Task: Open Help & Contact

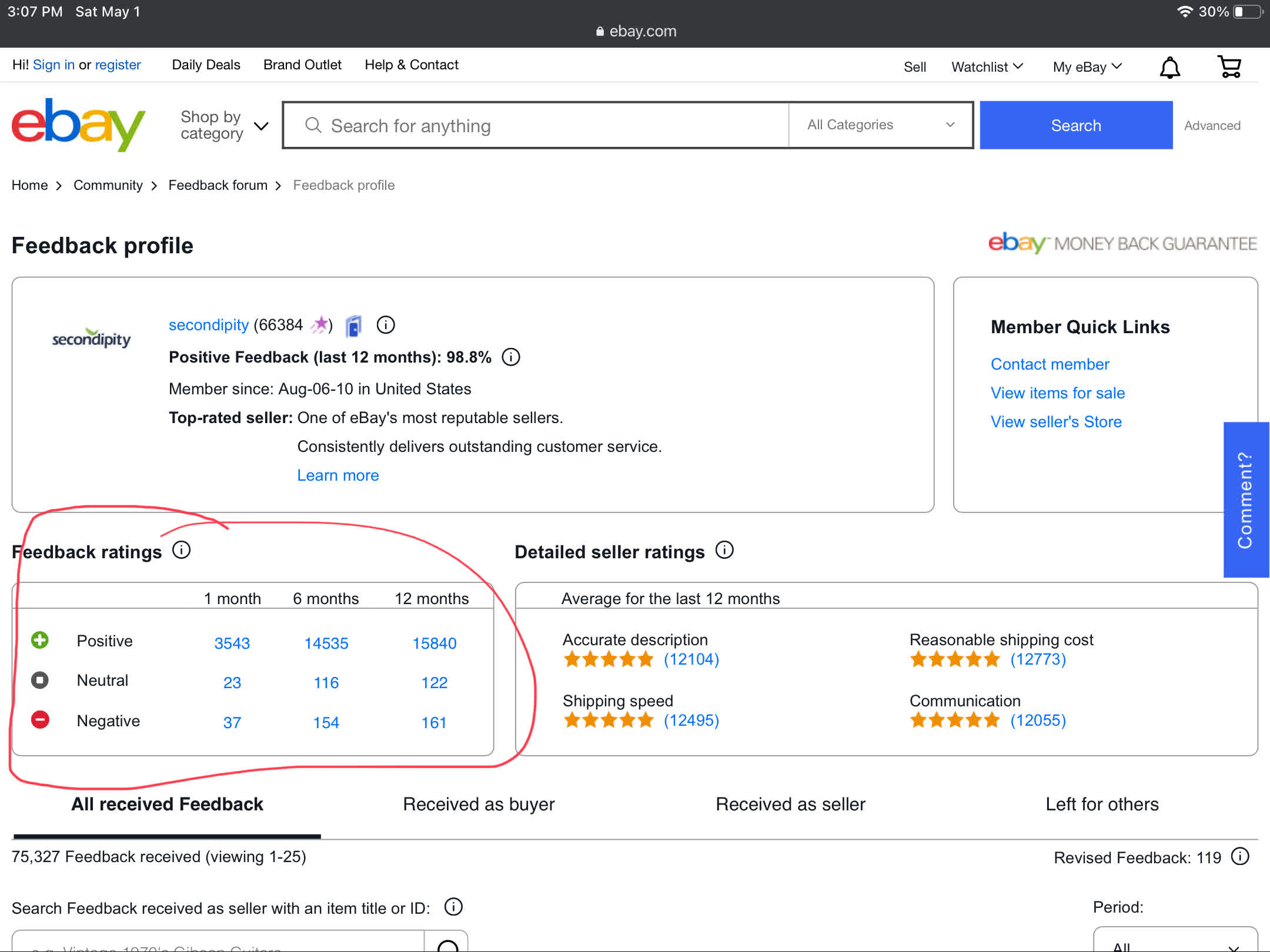Action: pyautogui.click(x=412, y=65)
